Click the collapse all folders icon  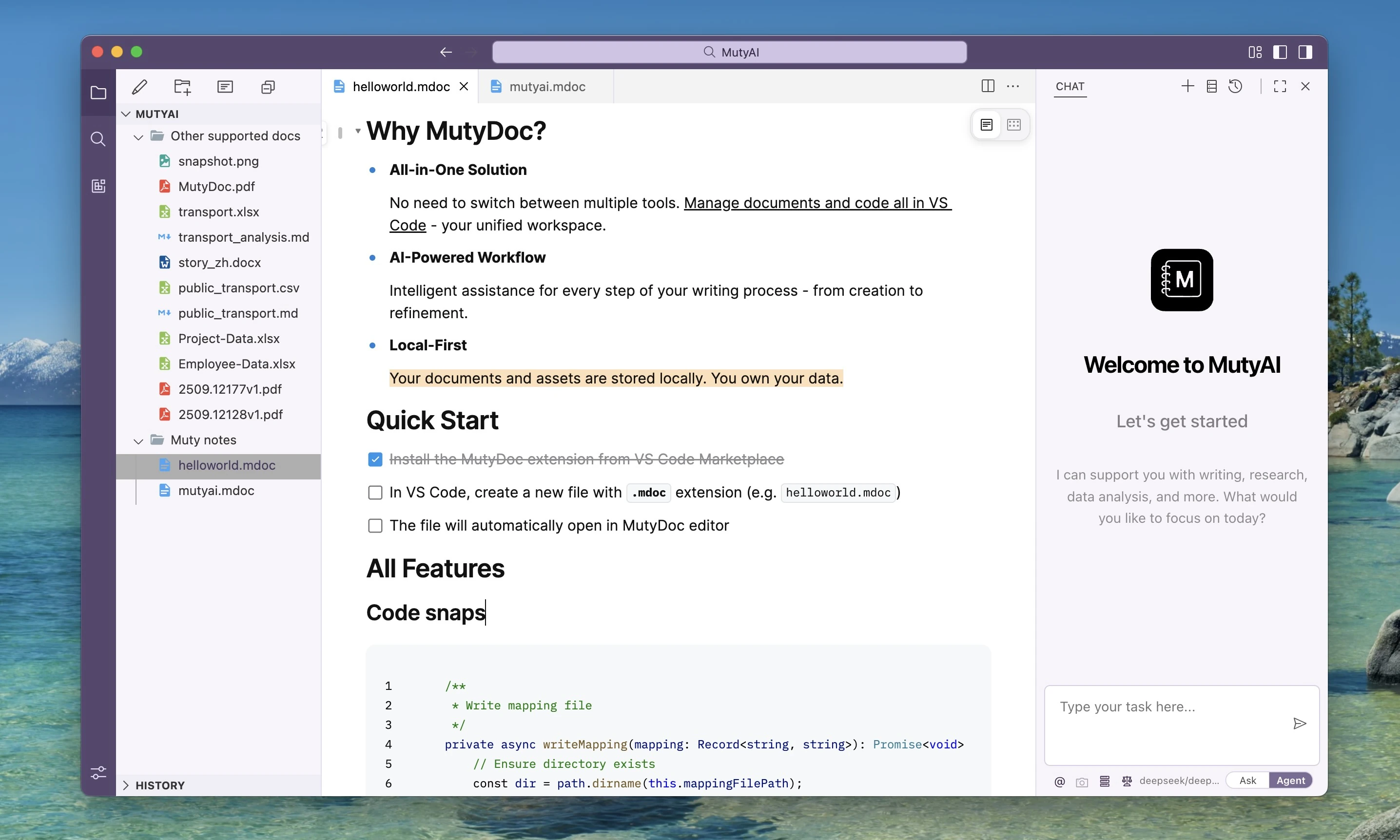(268, 87)
